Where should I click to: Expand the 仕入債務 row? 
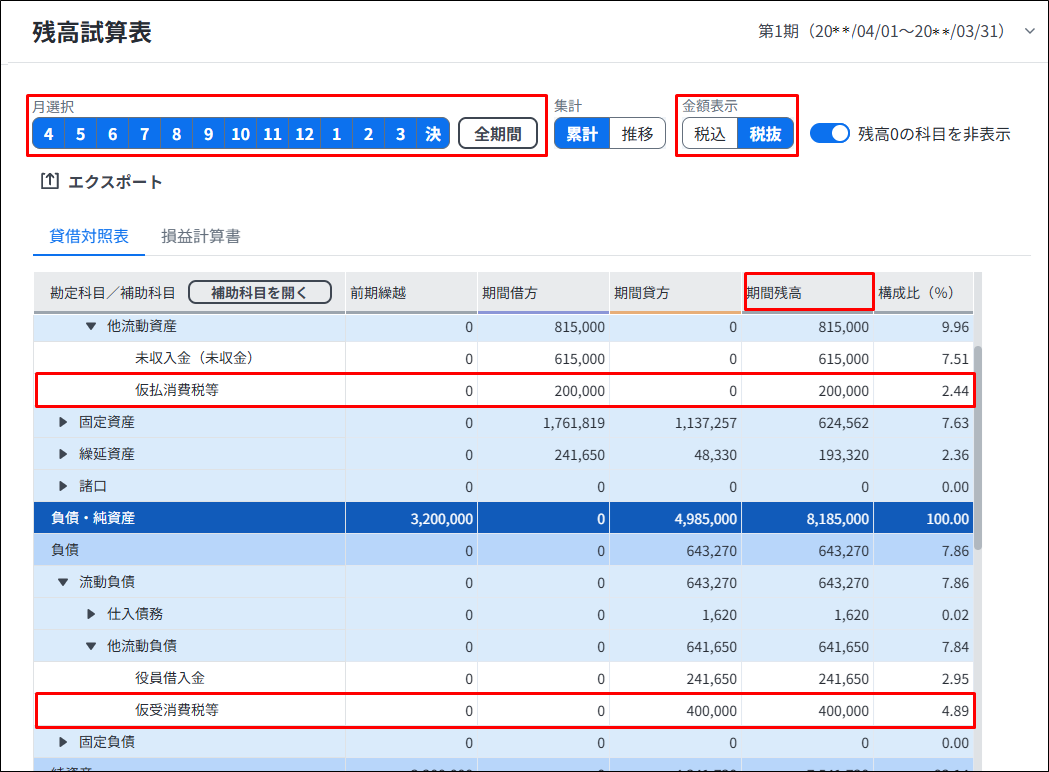coord(91,614)
